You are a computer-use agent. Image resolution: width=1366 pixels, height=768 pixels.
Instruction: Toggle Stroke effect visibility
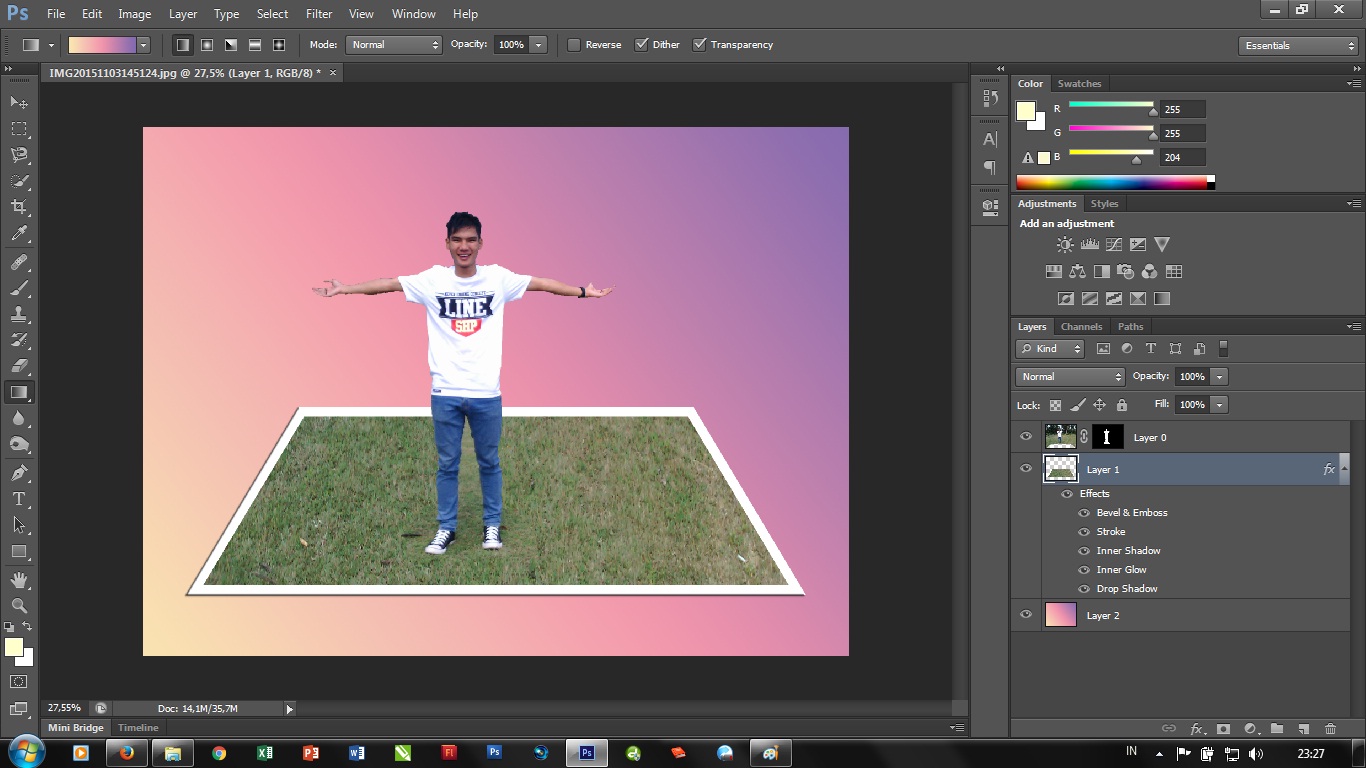tap(1084, 532)
